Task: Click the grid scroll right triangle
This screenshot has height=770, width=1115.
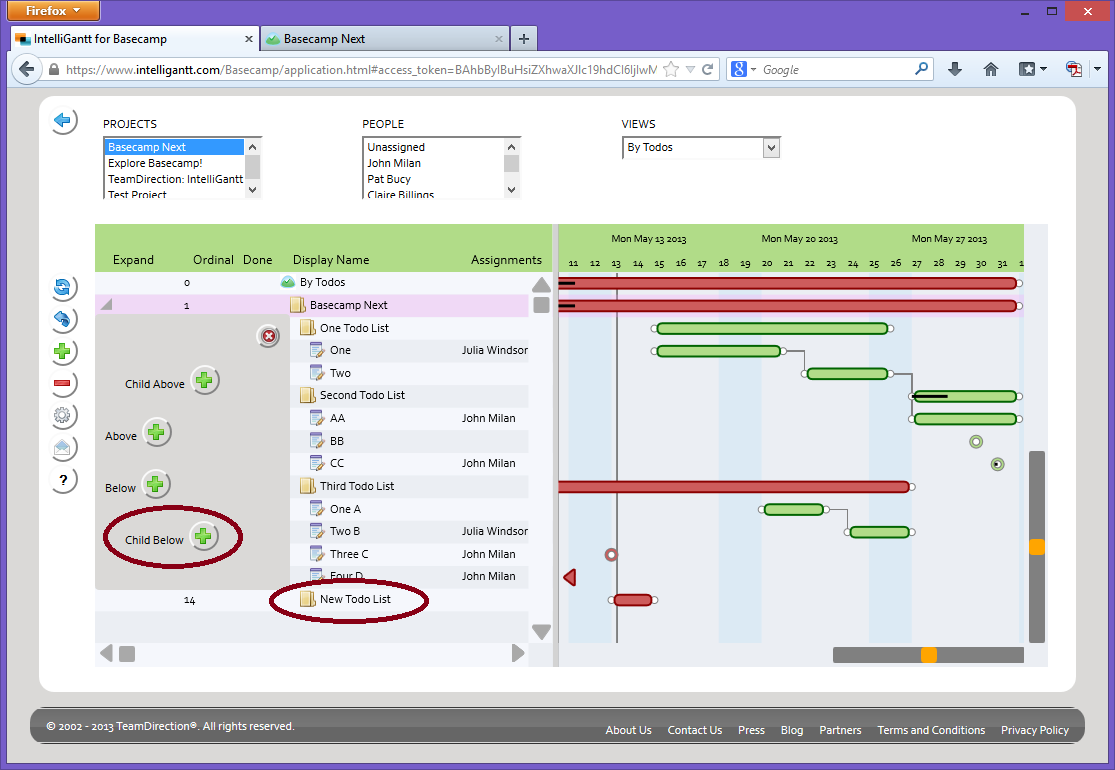Action: (518, 653)
